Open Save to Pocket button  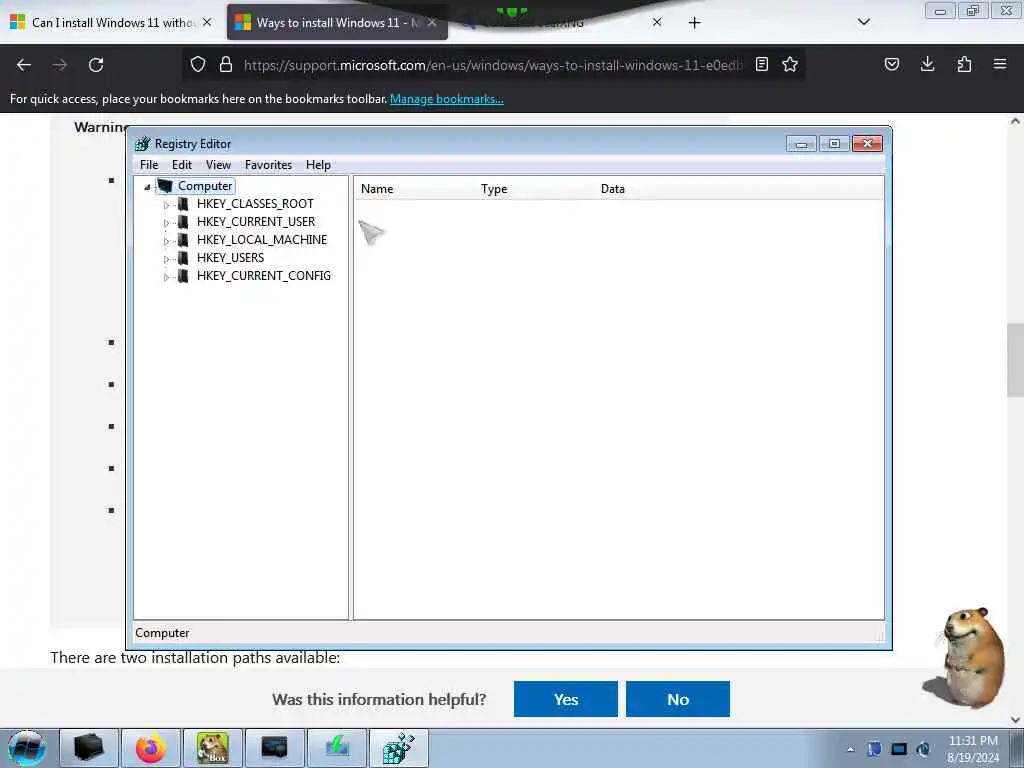click(892, 64)
